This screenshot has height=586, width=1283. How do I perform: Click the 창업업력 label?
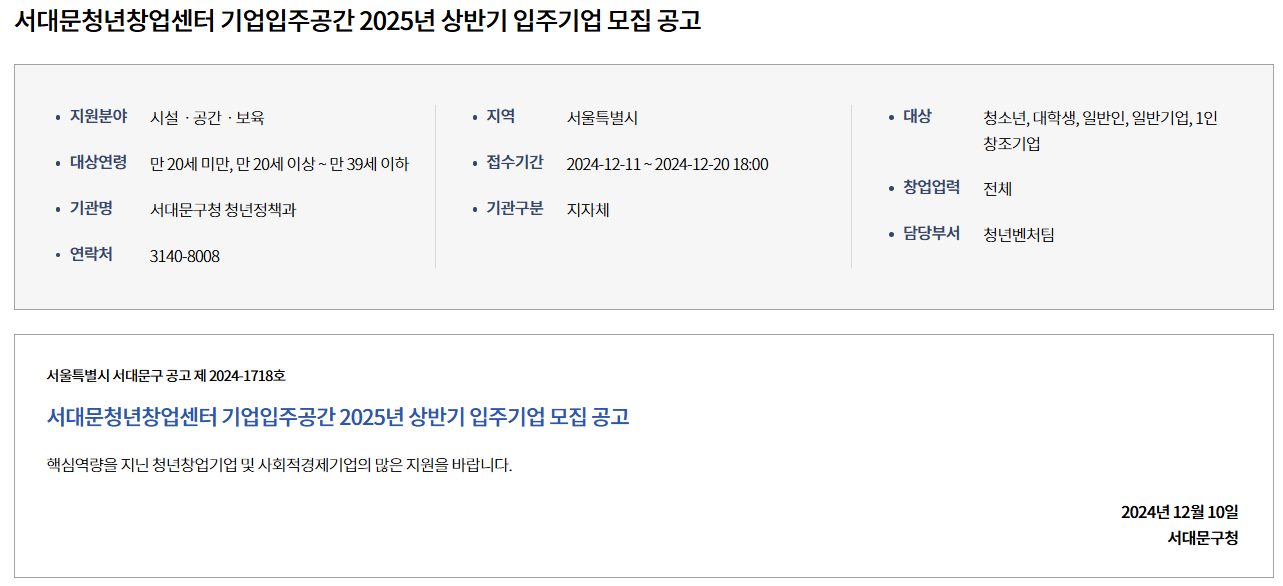click(x=932, y=188)
